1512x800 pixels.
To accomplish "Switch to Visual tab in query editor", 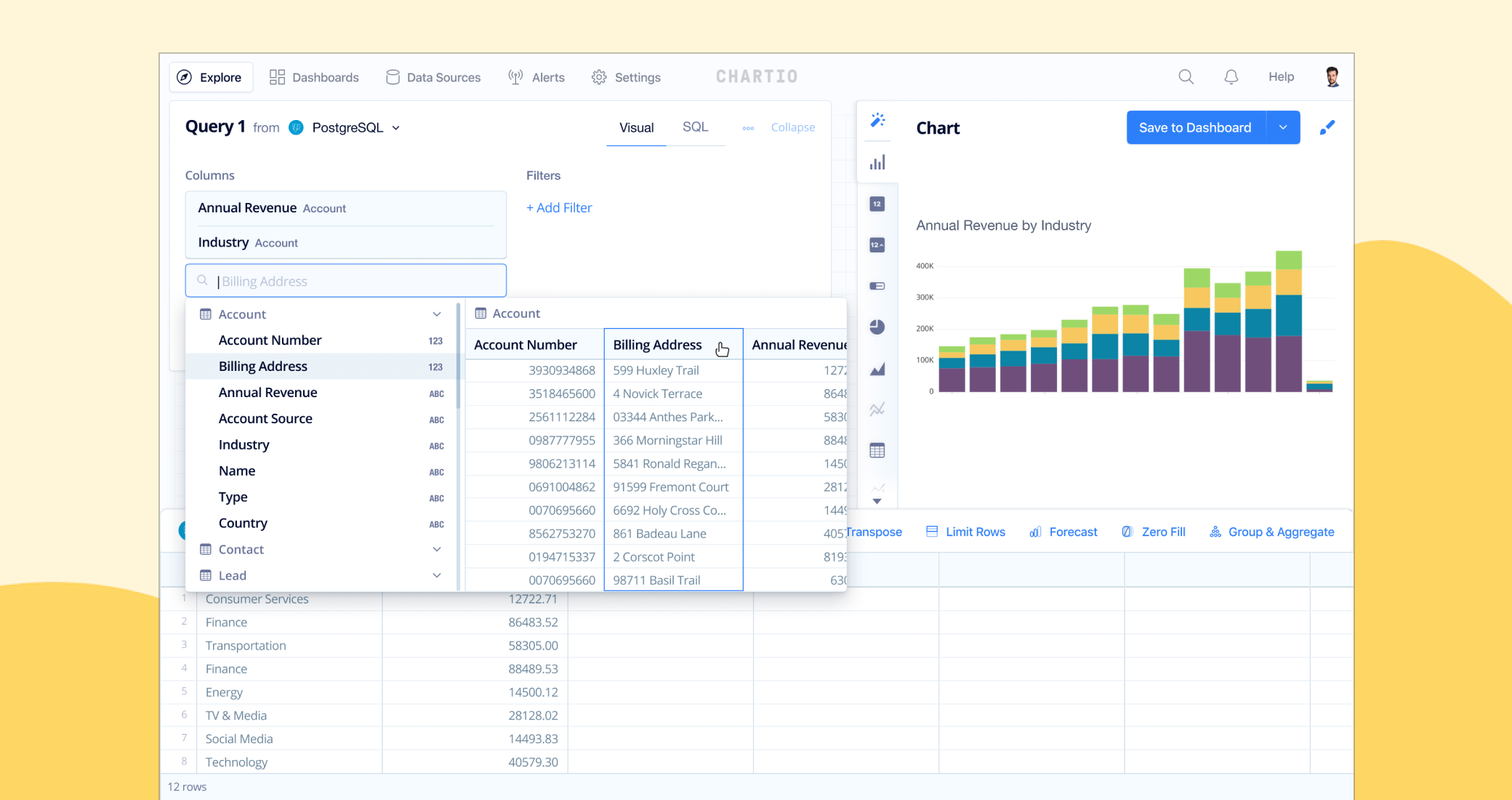I will 636,127.
